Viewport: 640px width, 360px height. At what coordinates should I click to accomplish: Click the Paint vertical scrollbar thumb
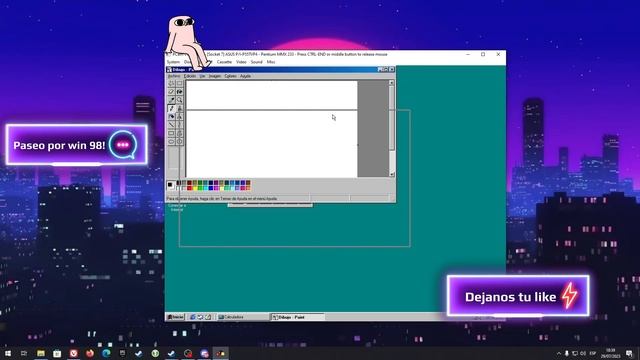coord(391,118)
